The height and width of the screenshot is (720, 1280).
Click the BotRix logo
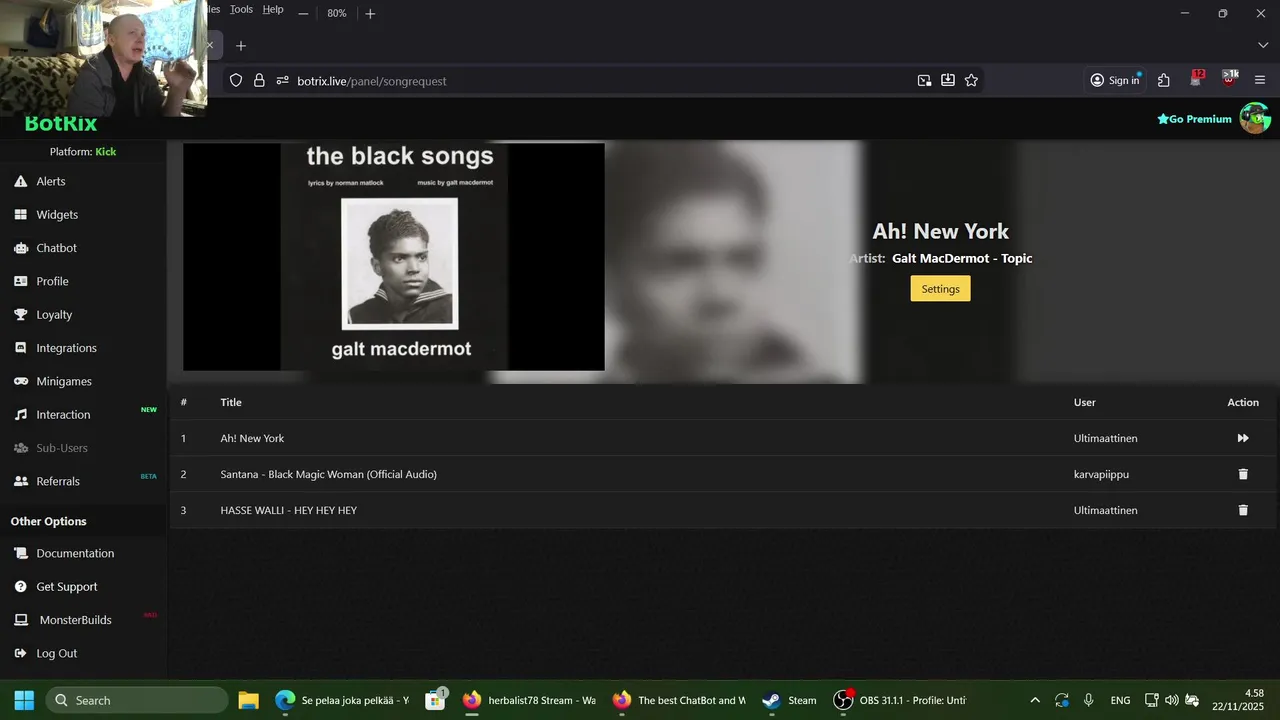click(x=61, y=124)
